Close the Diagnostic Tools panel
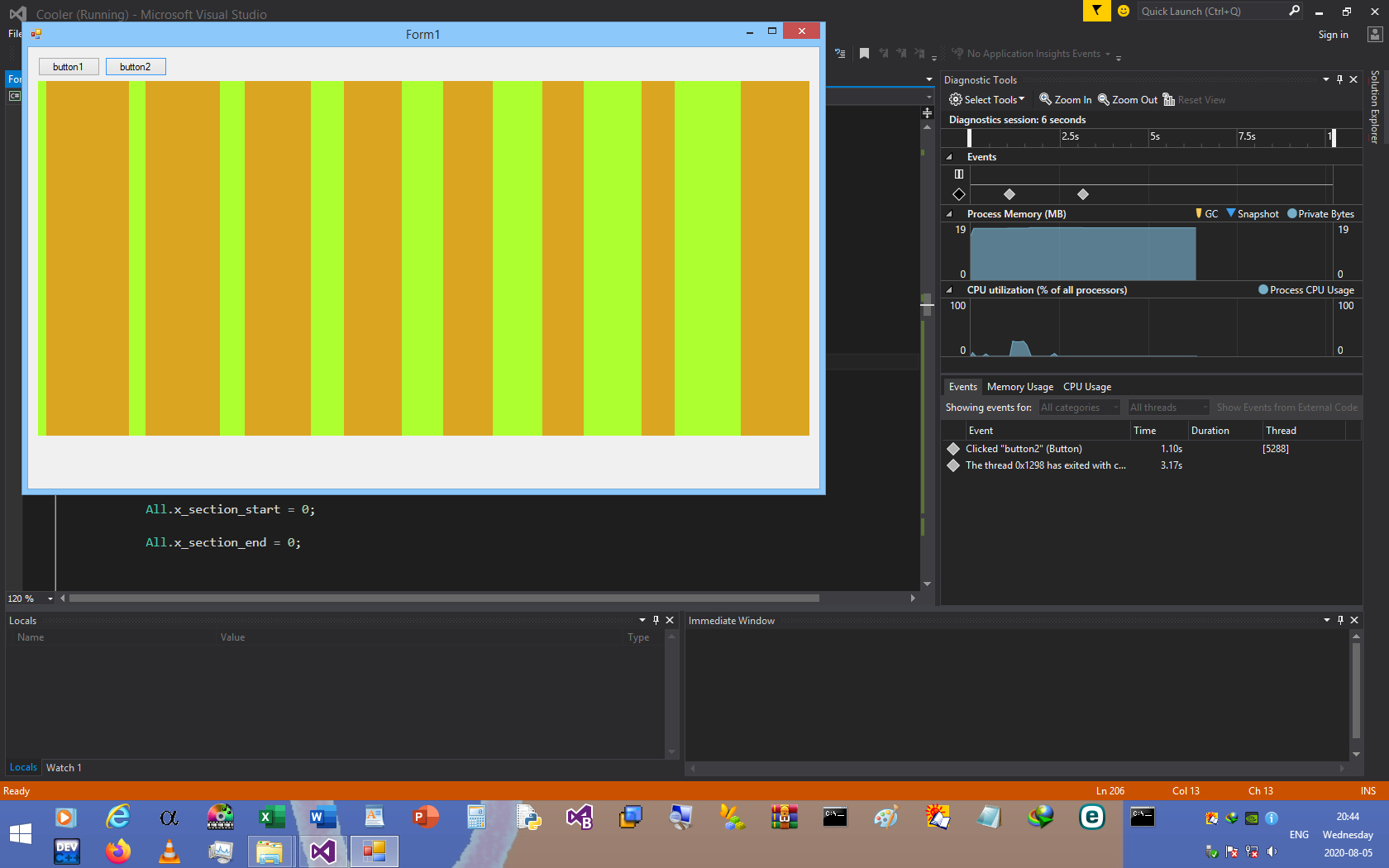Viewport: 1389px width, 868px height. point(1353,79)
